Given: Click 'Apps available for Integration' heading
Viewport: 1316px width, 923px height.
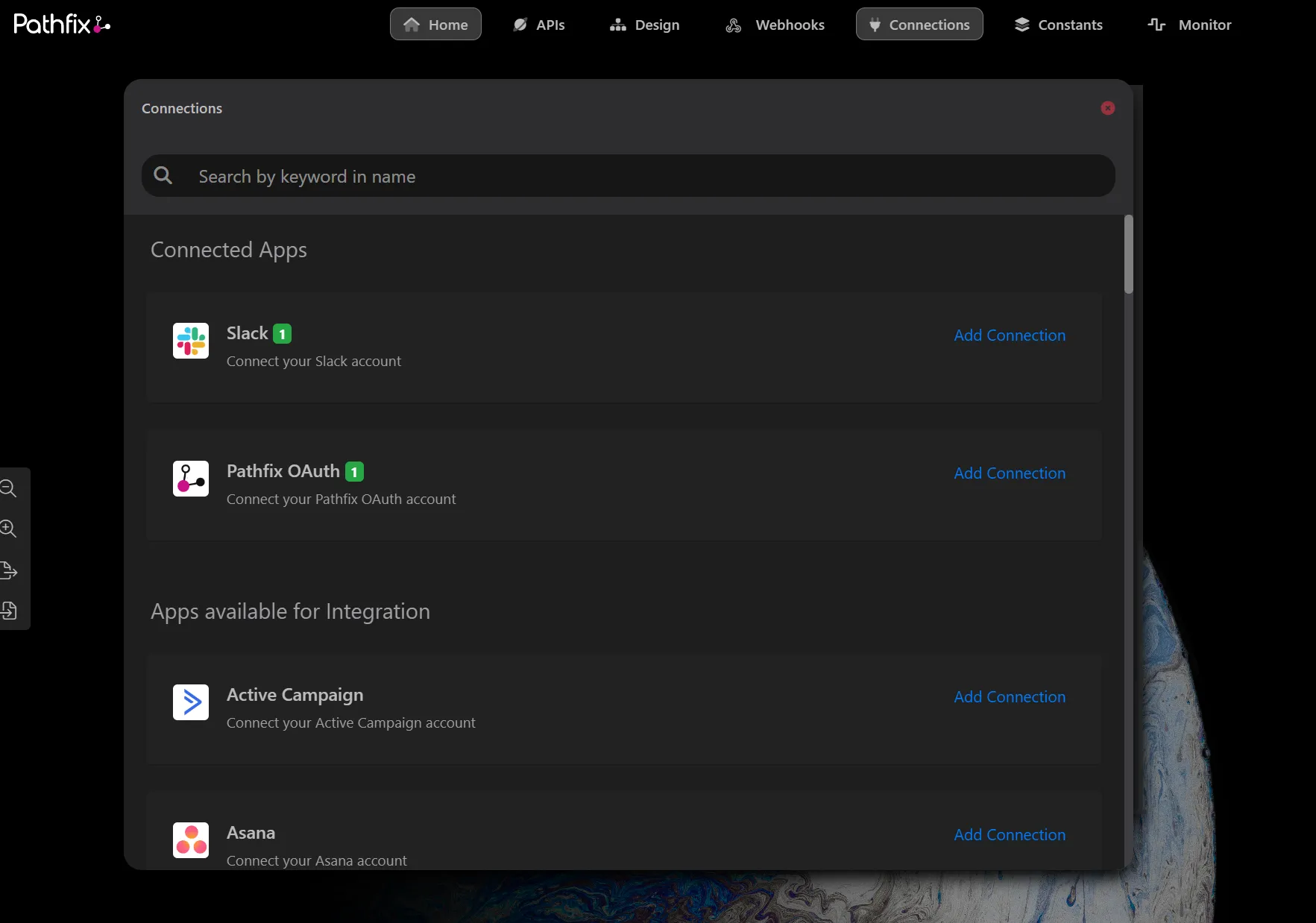Looking at the screenshot, I should 291,611.
